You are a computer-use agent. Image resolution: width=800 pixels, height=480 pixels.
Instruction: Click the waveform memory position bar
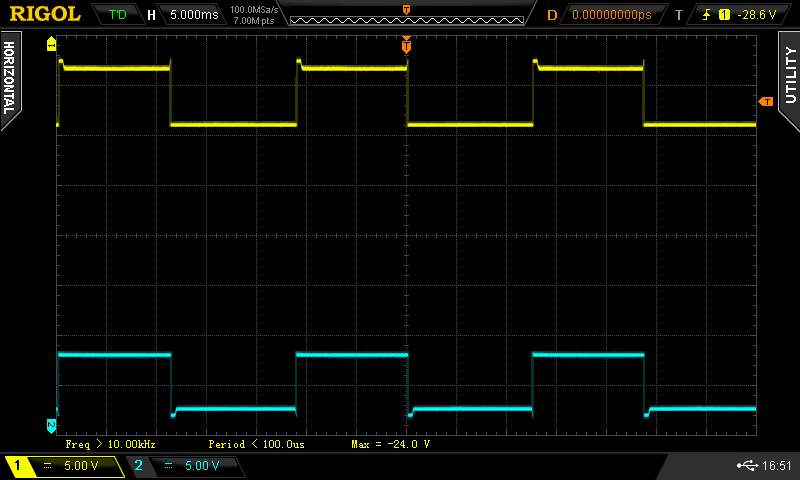coord(406,15)
